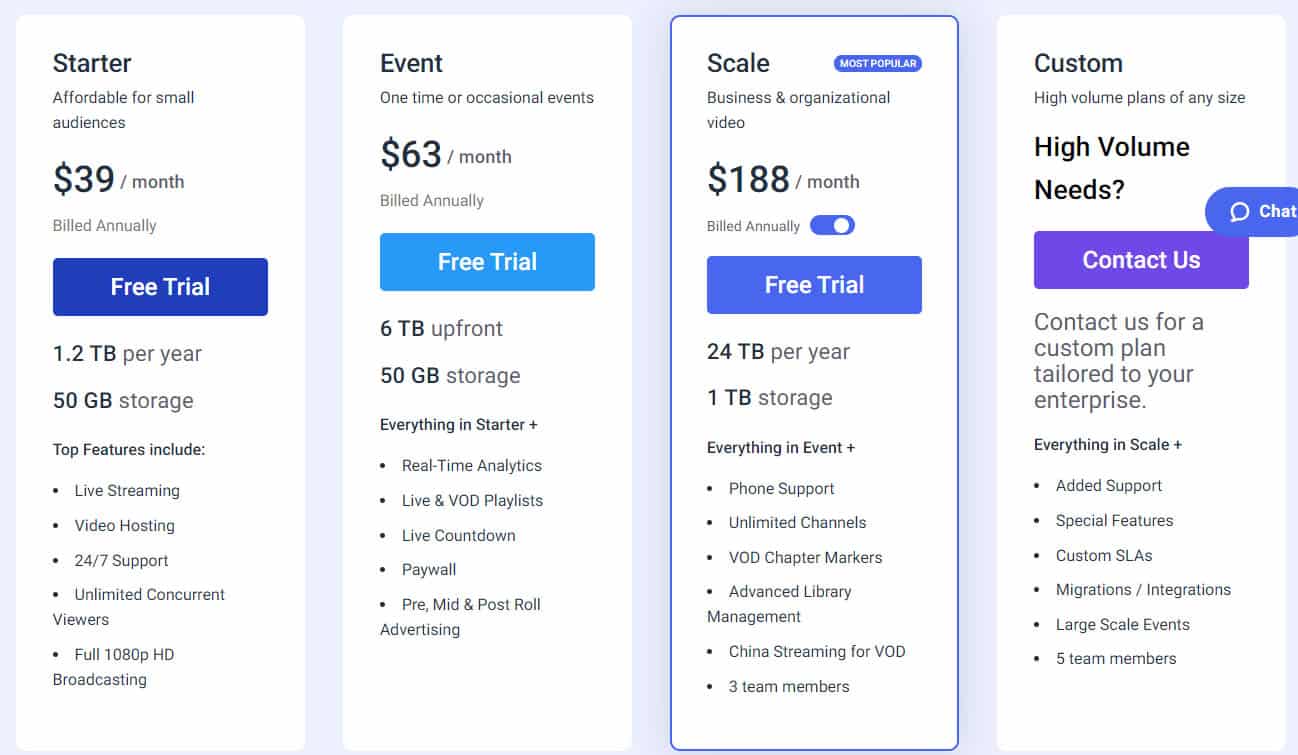Viewport: 1298px width, 755px height.
Task: Start a Free Trial on the Event plan
Action: 487,261
